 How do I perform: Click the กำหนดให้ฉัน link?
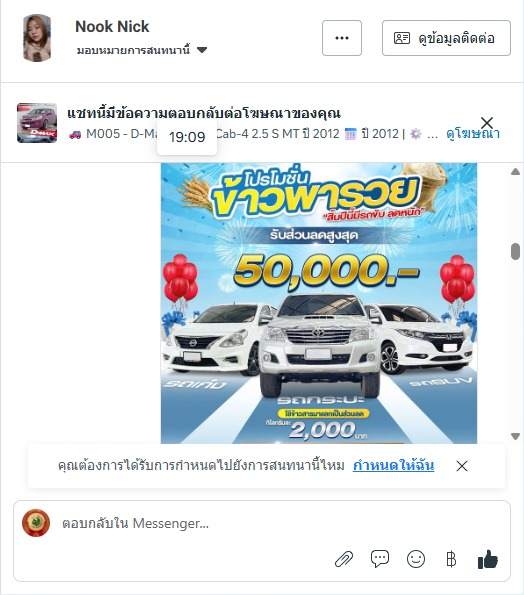tap(393, 466)
